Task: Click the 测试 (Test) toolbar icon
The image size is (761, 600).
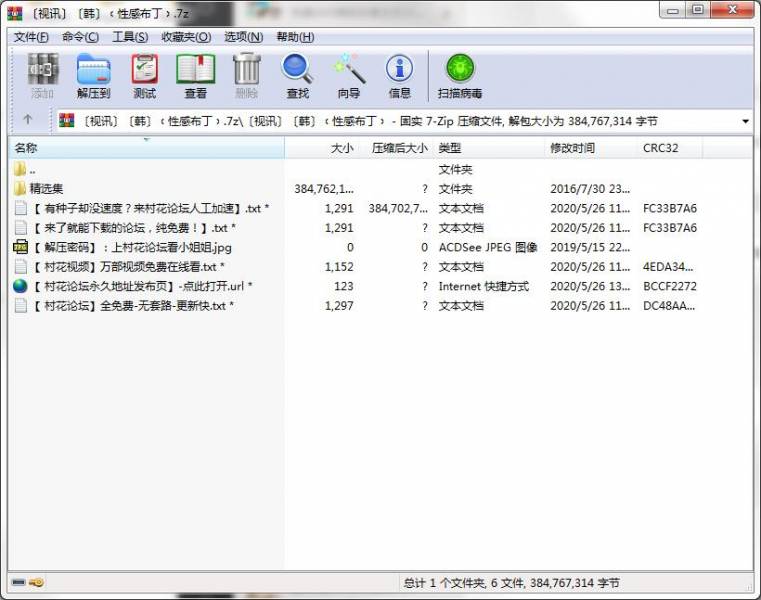Action: (144, 76)
